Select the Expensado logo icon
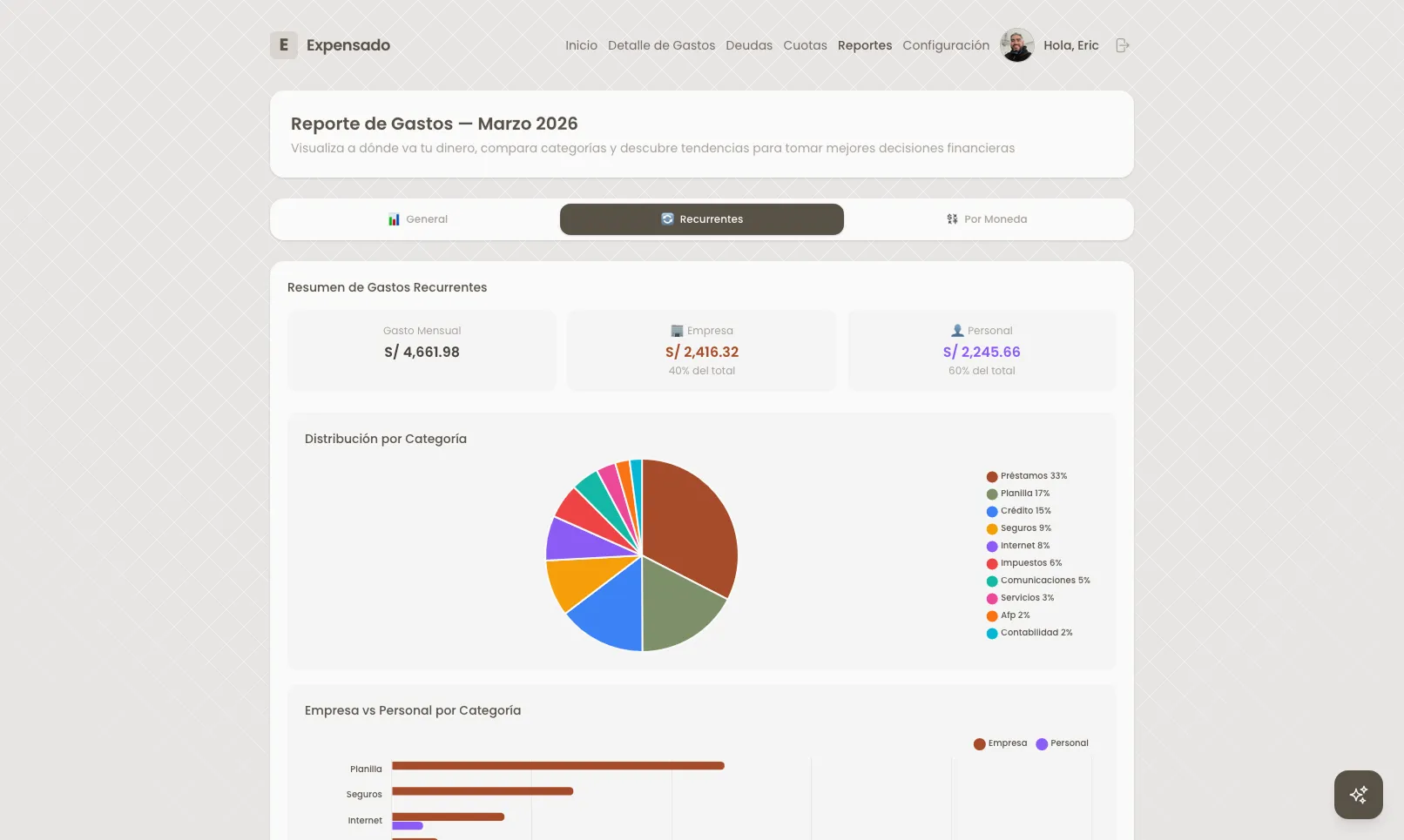The image size is (1404, 840). point(283,44)
